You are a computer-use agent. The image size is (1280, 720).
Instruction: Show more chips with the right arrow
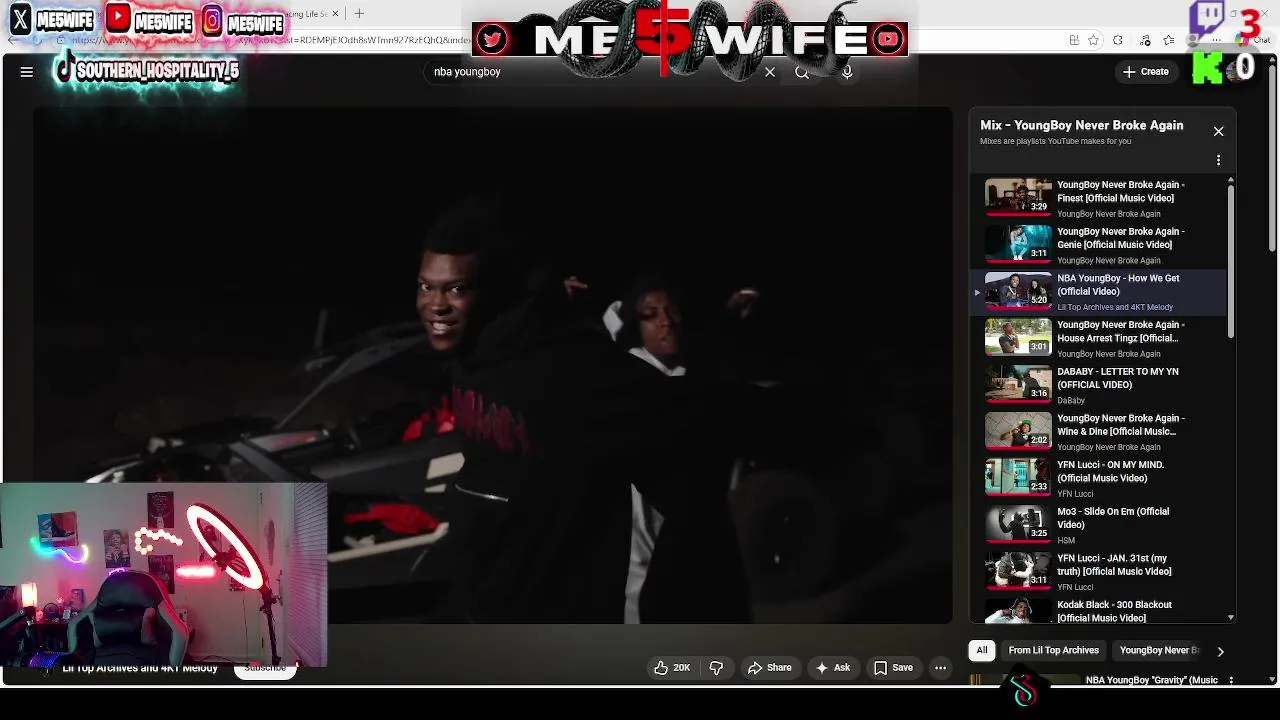1220,651
